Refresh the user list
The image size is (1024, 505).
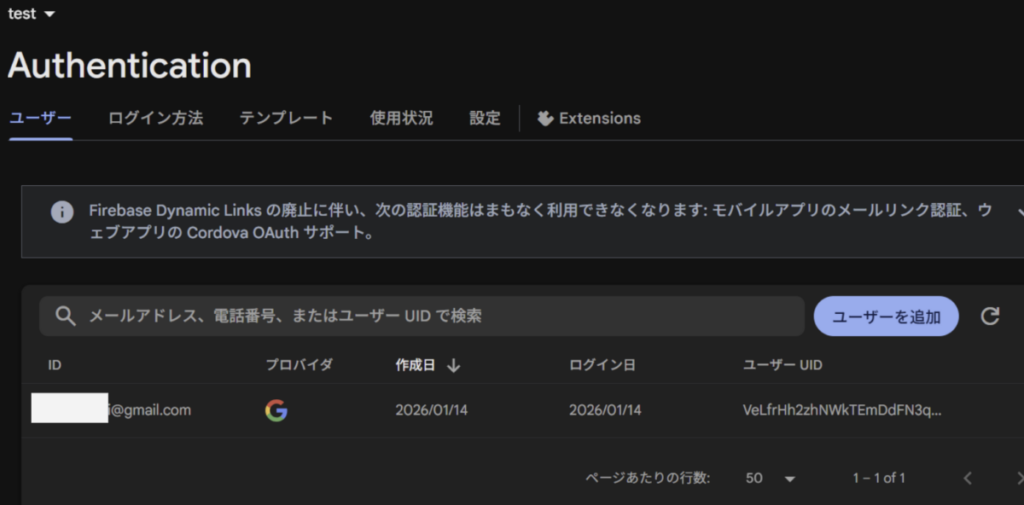[x=990, y=316]
